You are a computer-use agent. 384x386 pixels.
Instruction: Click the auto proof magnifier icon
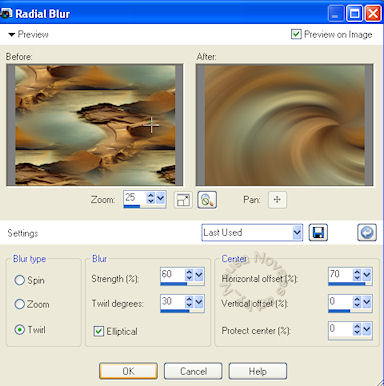(207, 200)
